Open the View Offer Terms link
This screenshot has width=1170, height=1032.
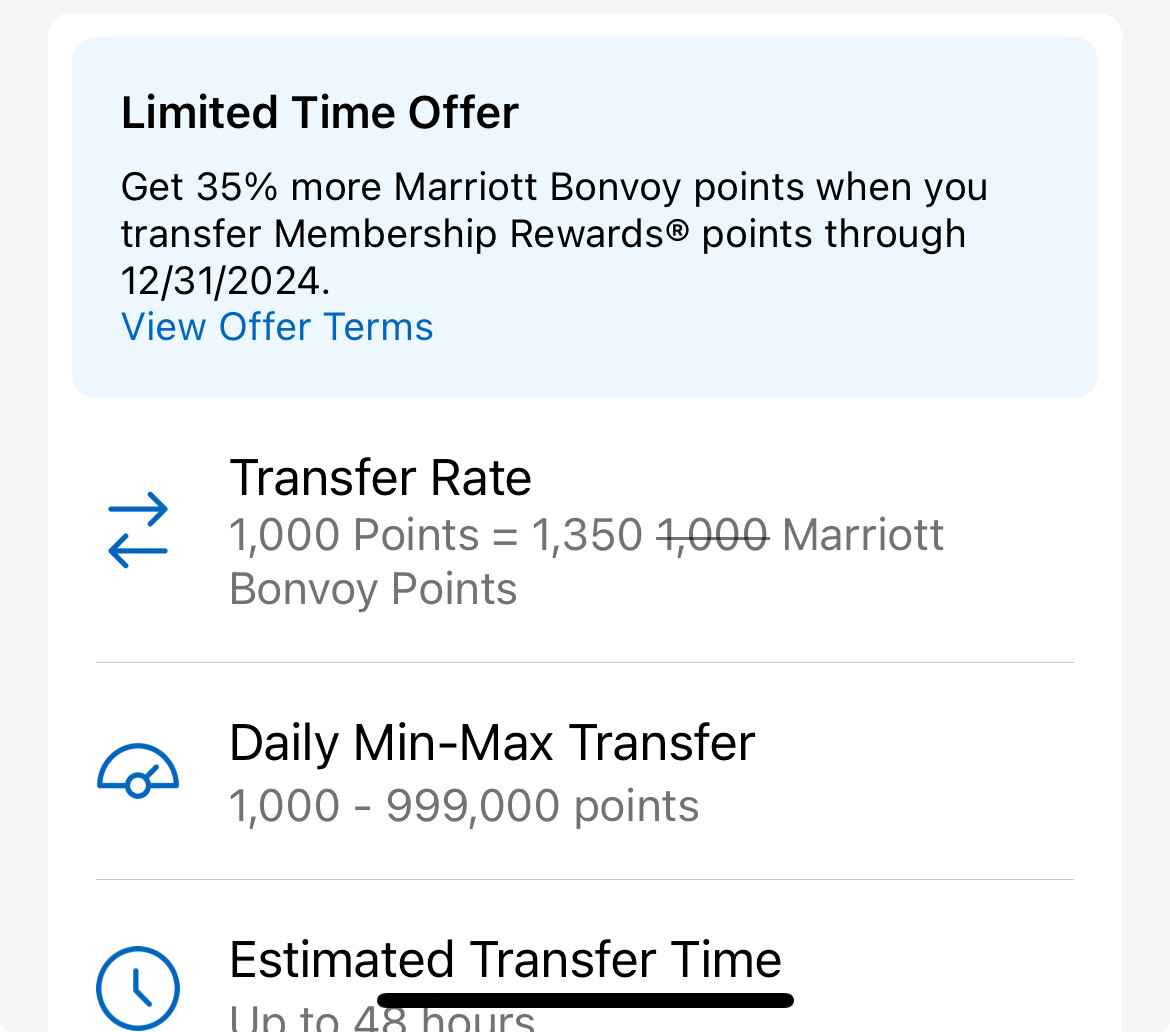(x=277, y=327)
